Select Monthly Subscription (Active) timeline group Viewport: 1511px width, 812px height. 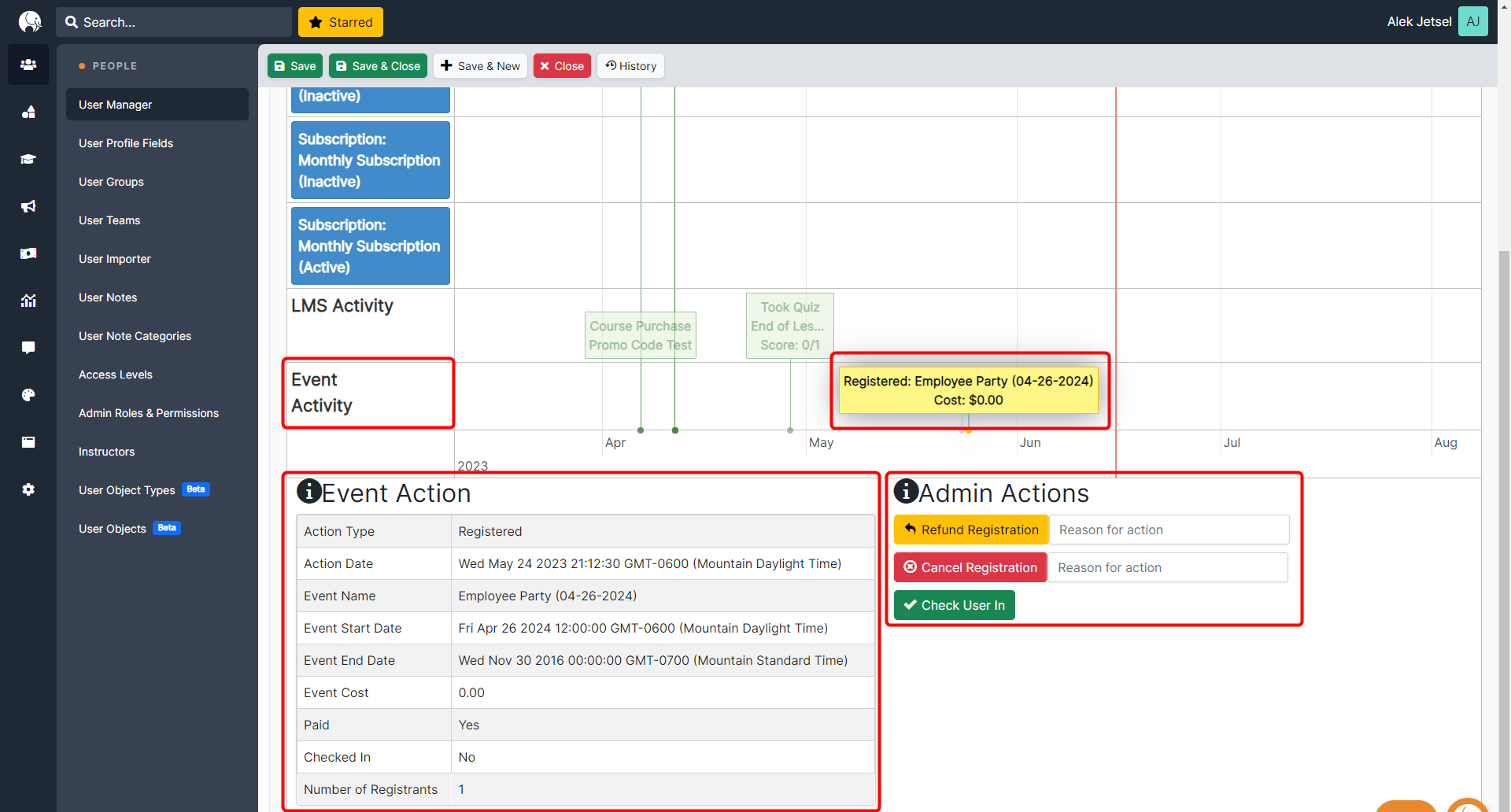click(x=371, y=245)
